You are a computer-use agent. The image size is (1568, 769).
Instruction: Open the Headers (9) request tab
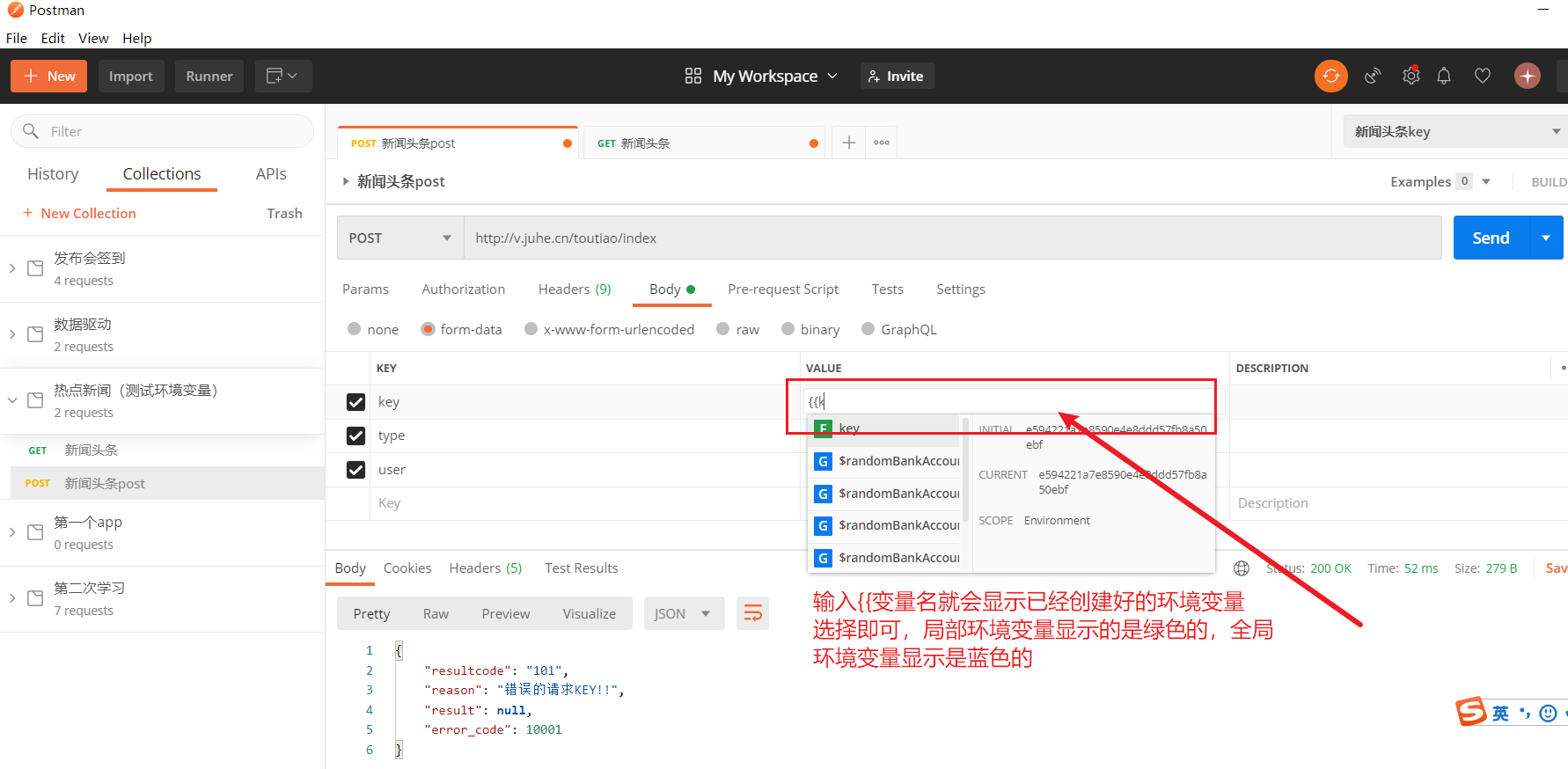pyautogui.click(x=575, y=289)
